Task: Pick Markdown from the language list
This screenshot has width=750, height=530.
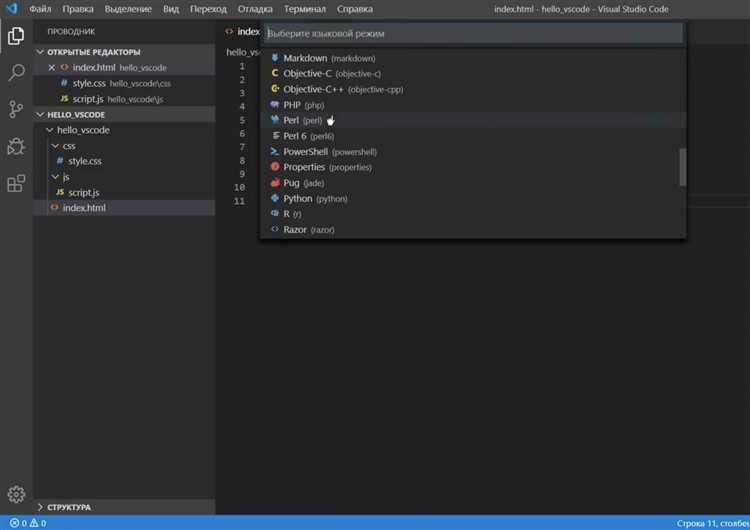Action: click(x=306, y=58)
